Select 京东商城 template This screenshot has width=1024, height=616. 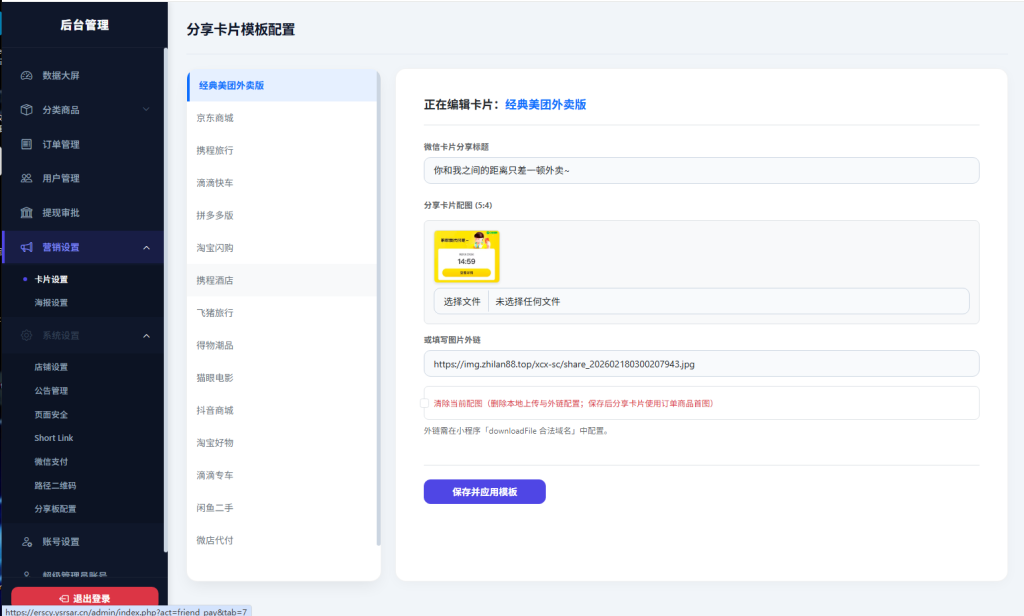tap(282, 118)
